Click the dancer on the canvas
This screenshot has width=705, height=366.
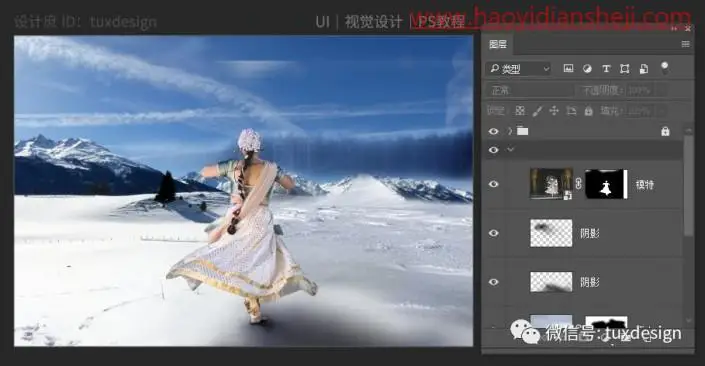tap(245, 225)
